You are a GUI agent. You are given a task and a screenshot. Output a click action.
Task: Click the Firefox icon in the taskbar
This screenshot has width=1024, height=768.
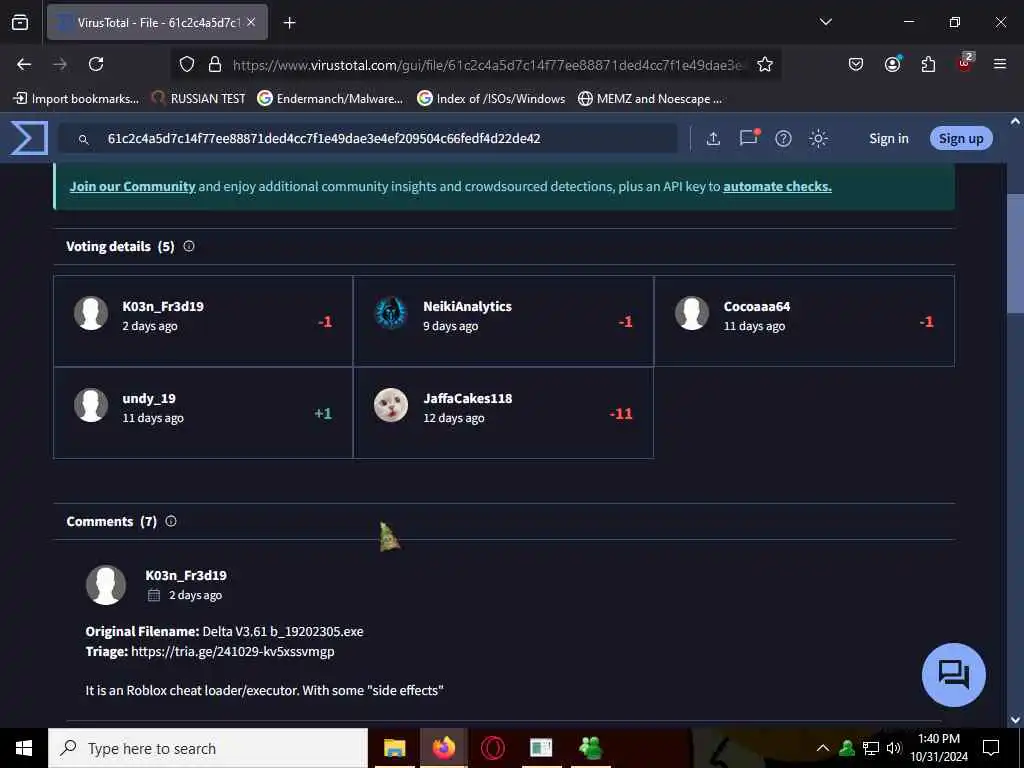point(443,748)
